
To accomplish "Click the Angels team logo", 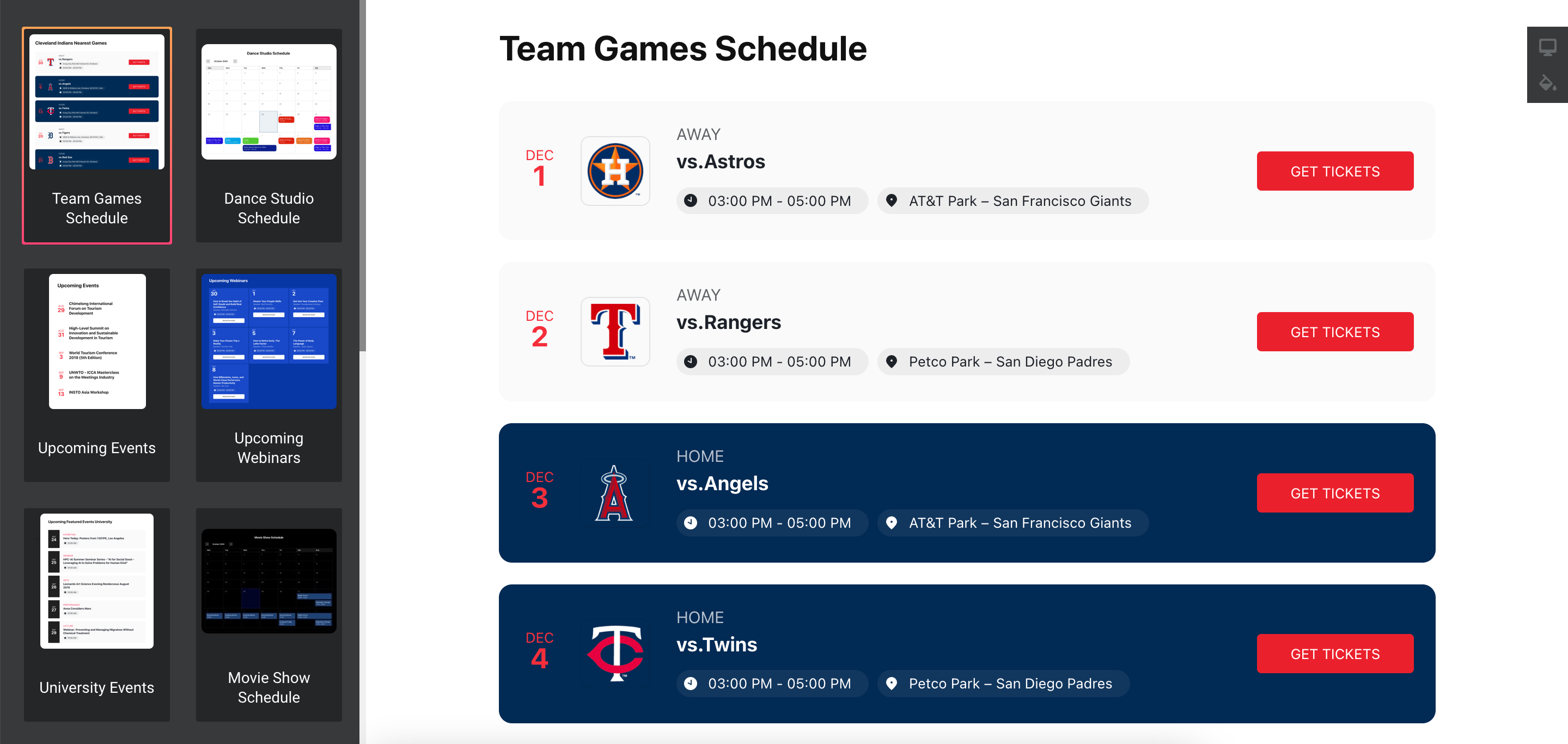I will [615, 493].
